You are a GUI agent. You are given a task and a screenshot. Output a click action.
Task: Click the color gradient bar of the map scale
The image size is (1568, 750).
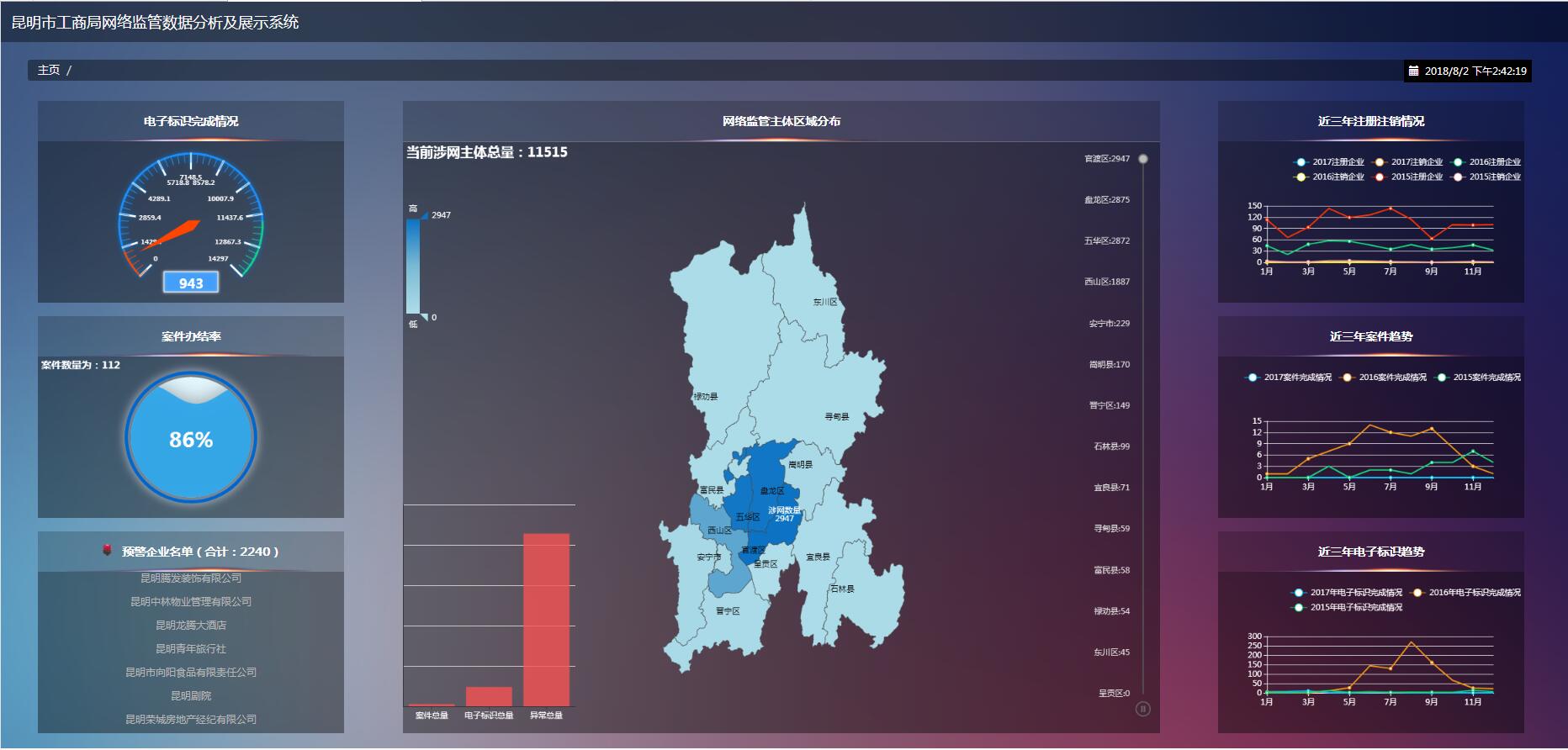click(x=413, y=267)
